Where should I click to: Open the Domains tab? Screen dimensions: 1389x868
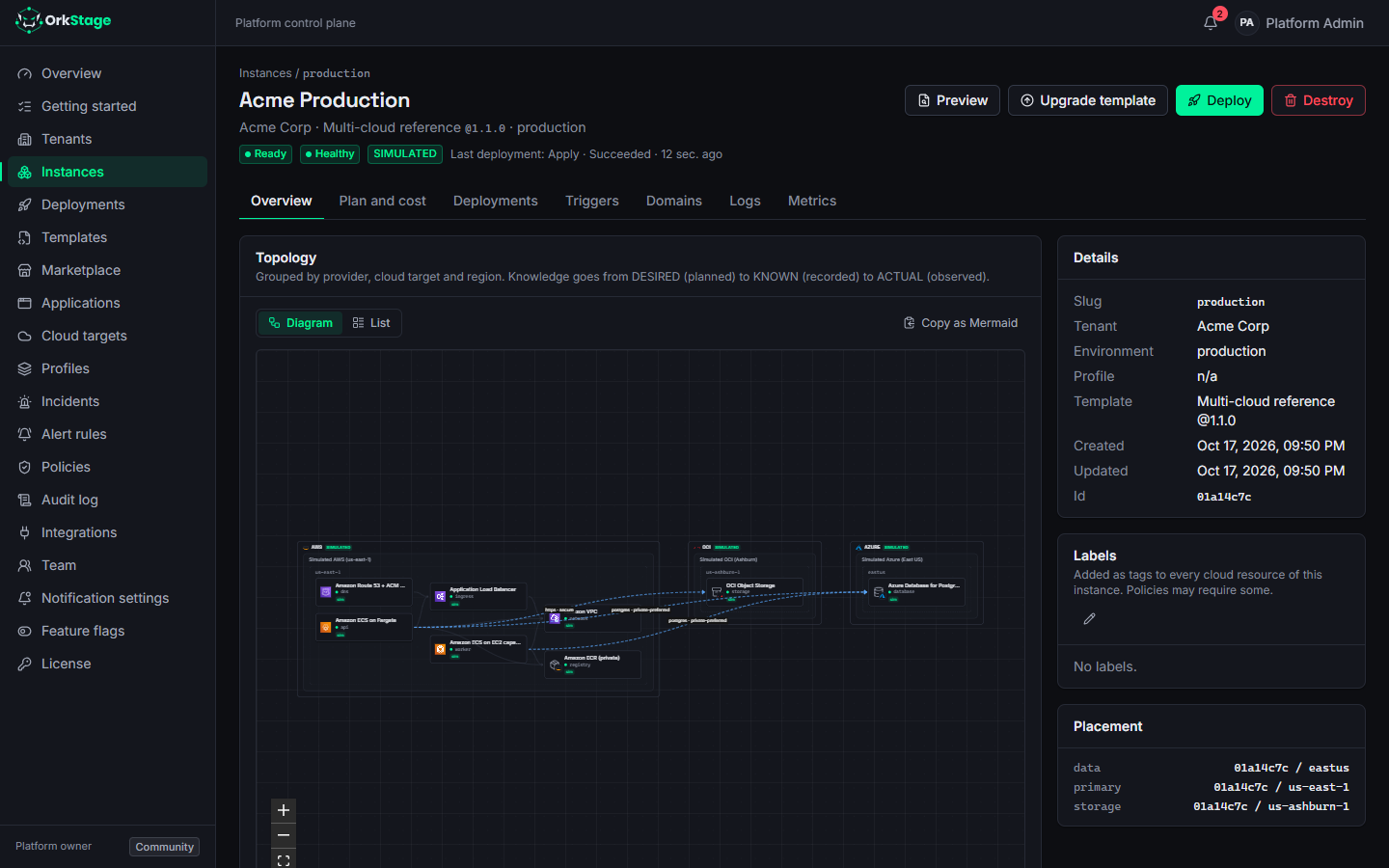tap(674, 201)
